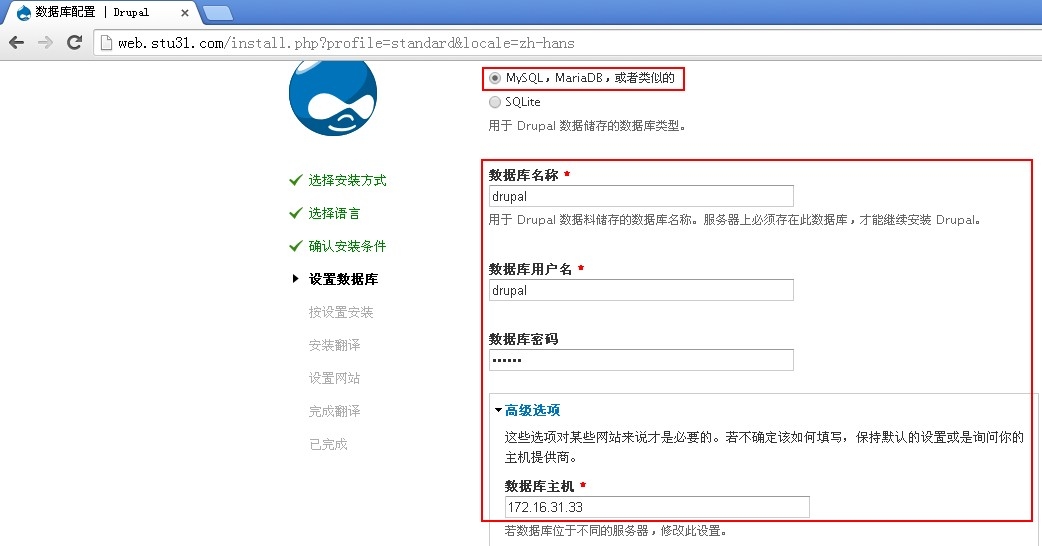Click the browser forward arrow button
Image resolution: width=1042 pixels, height=546 pixels.
46,43
